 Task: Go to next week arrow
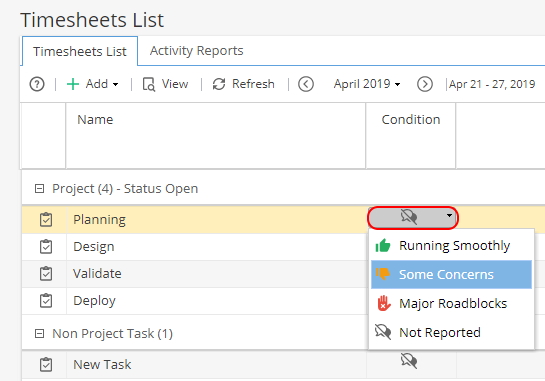pyautogui.click(x=425, y=84)
